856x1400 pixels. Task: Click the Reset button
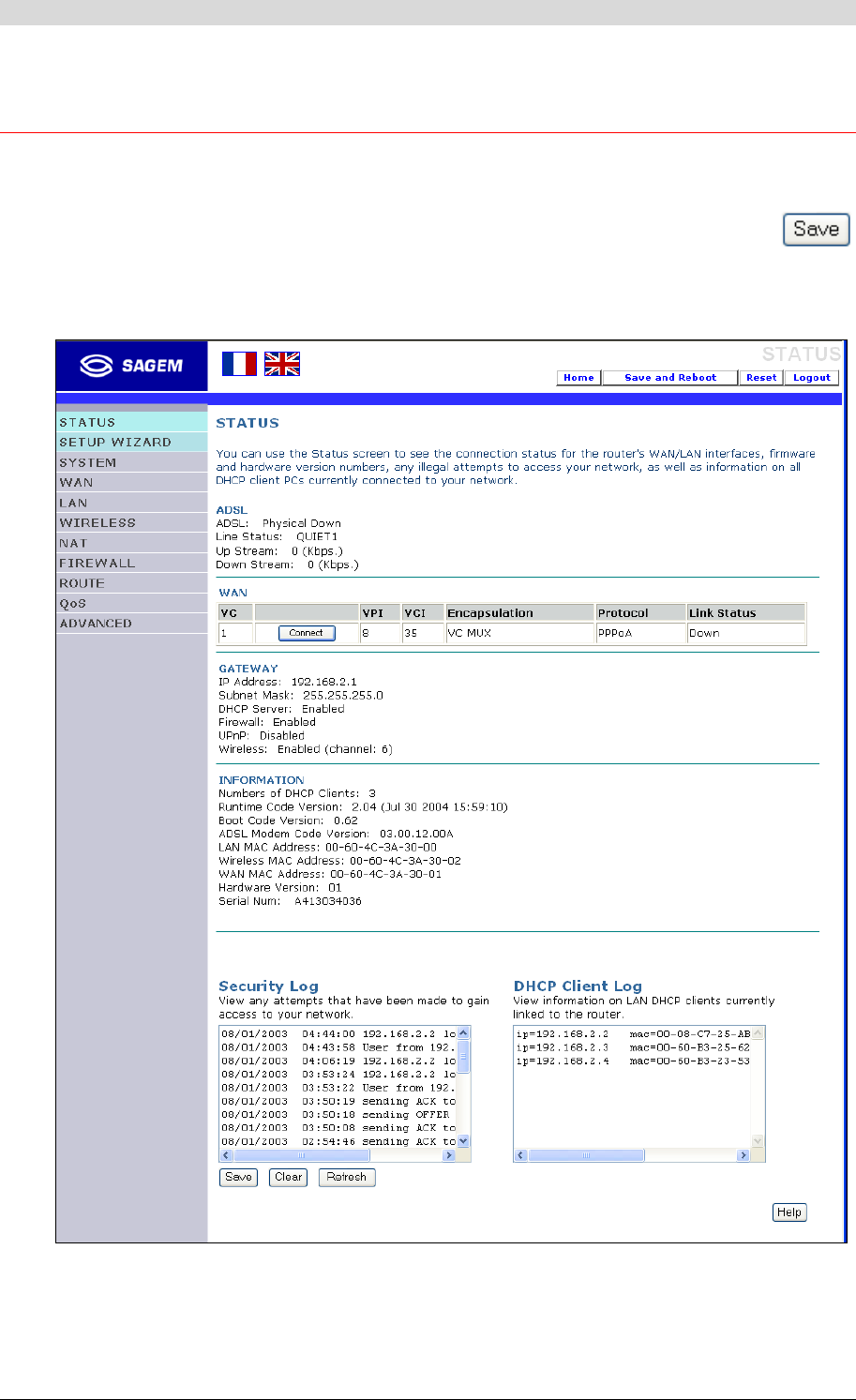pos(761,378)
